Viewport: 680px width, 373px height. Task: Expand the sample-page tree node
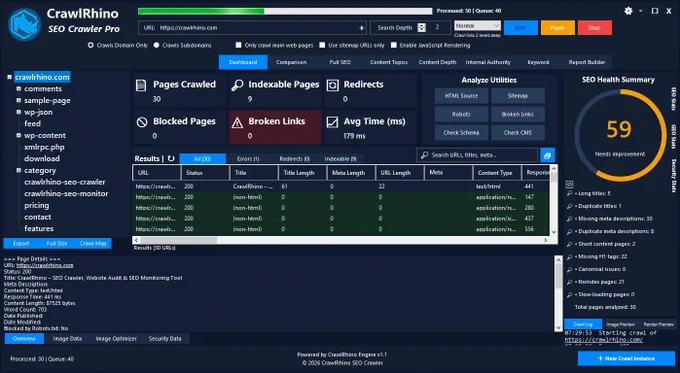tap(19, 100)
